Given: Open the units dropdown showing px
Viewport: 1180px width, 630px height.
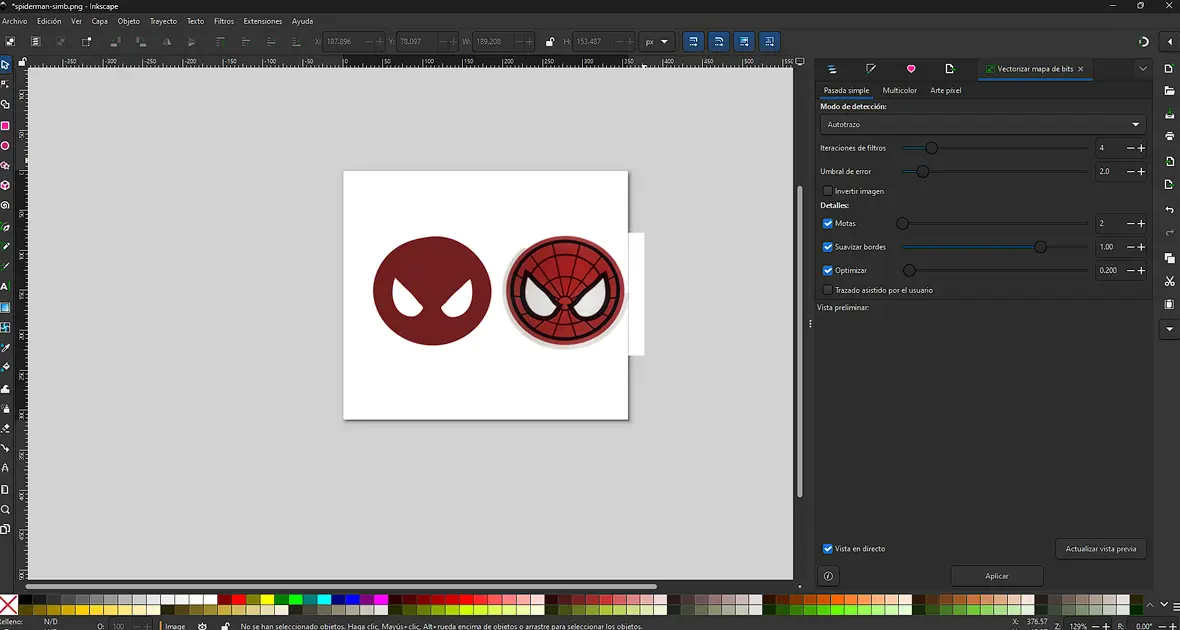Looking at the screenshot, I should (657, 42).
